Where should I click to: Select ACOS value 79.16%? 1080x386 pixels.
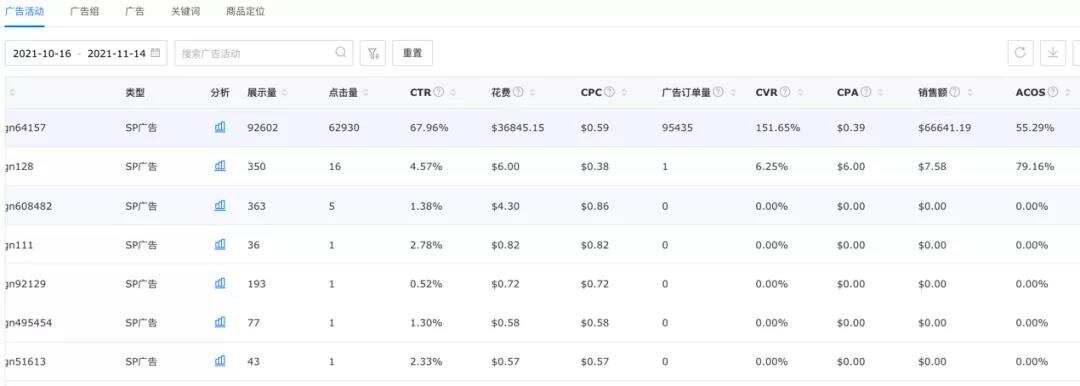(1035, 167)
